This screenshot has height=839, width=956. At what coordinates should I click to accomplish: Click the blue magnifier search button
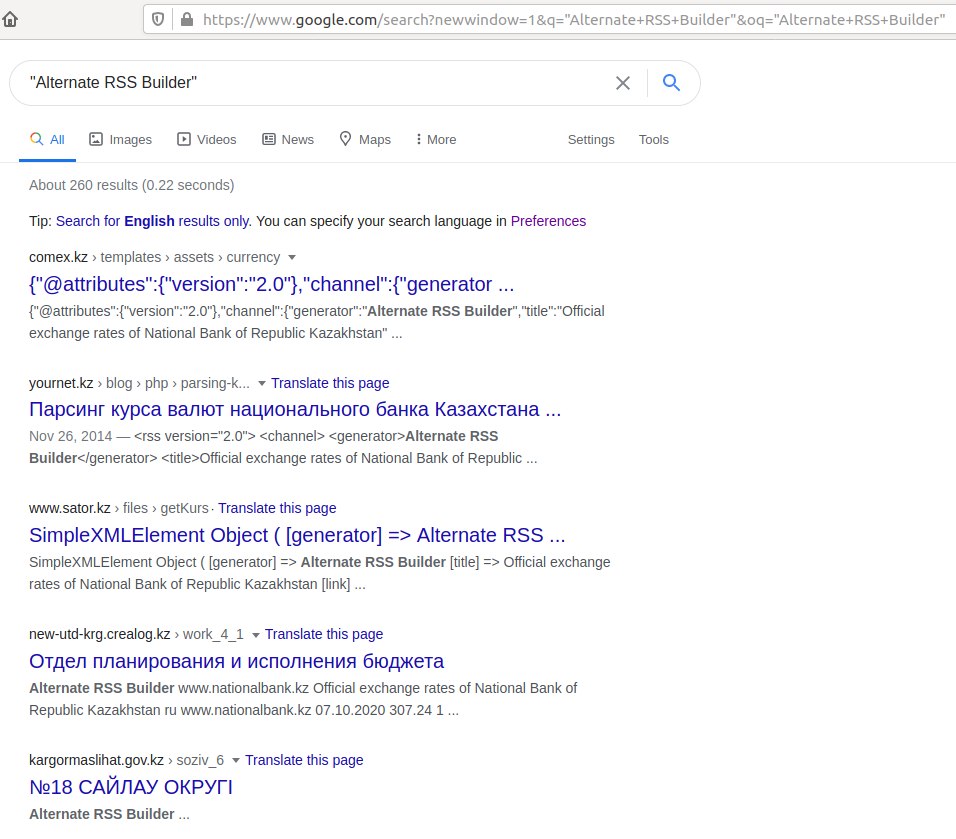point(671,82)
